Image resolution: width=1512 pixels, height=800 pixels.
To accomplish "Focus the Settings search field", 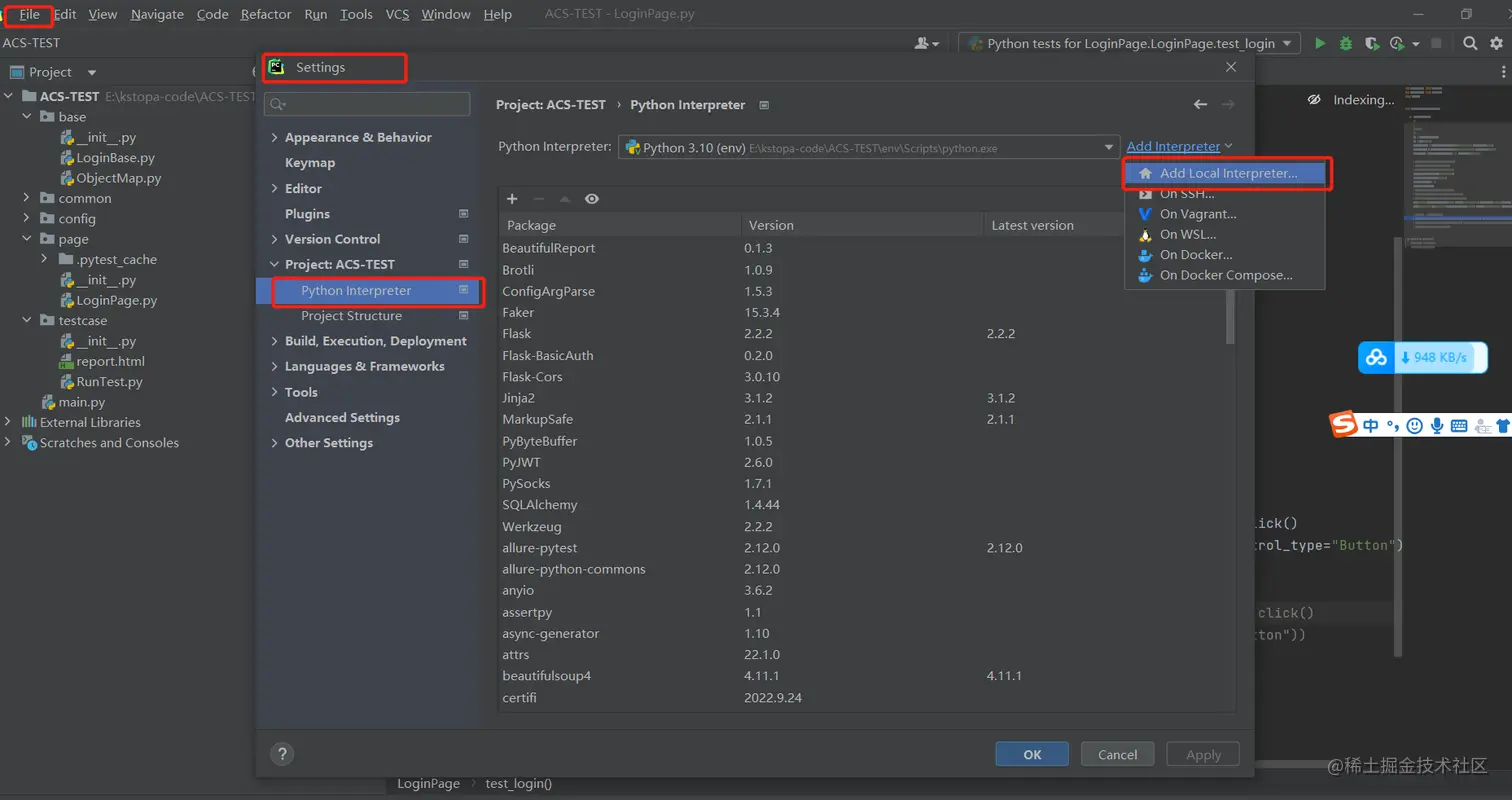I will [367, 104].
